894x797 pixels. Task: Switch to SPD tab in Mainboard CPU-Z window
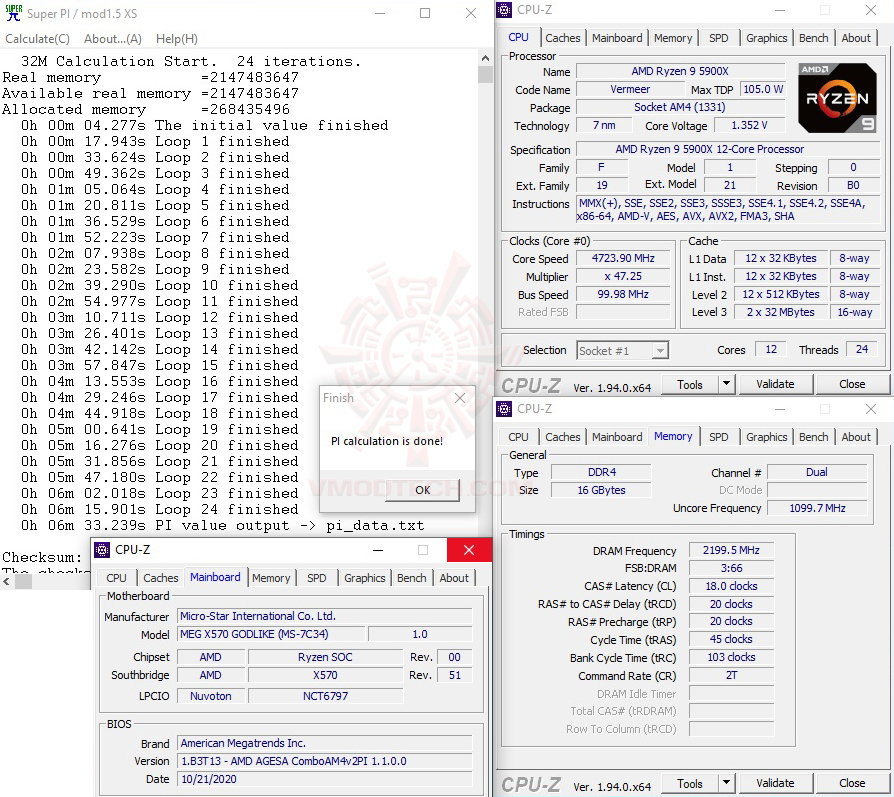(x=316, y=578)
